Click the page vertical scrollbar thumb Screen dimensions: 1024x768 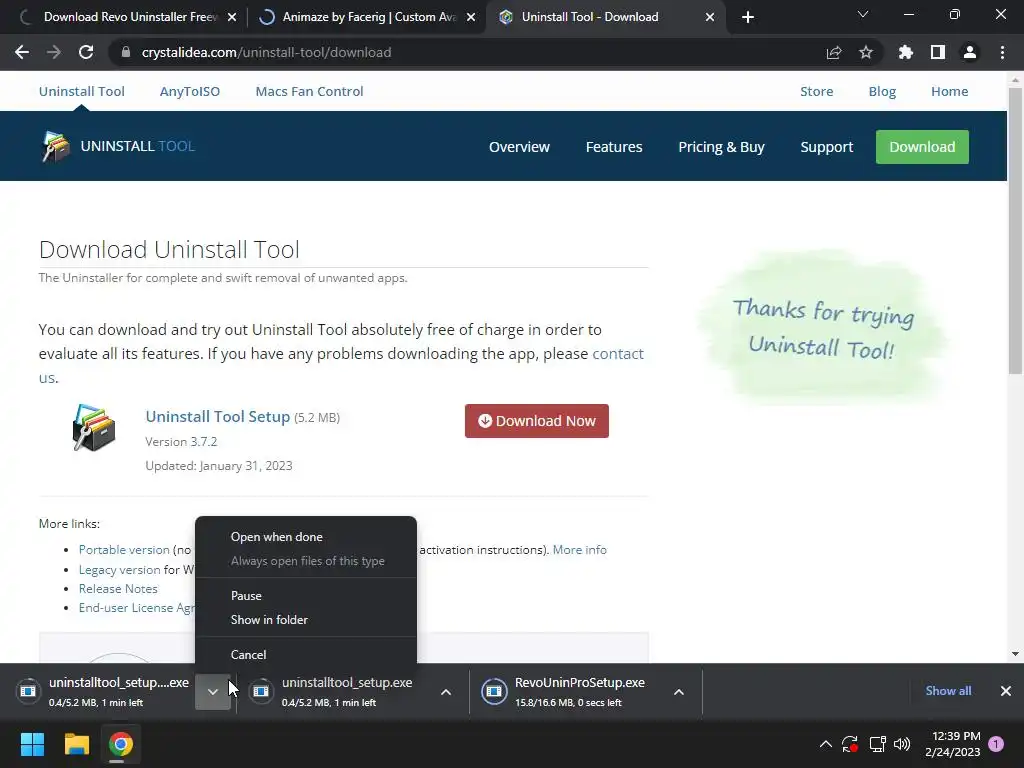pos(1015,230)
